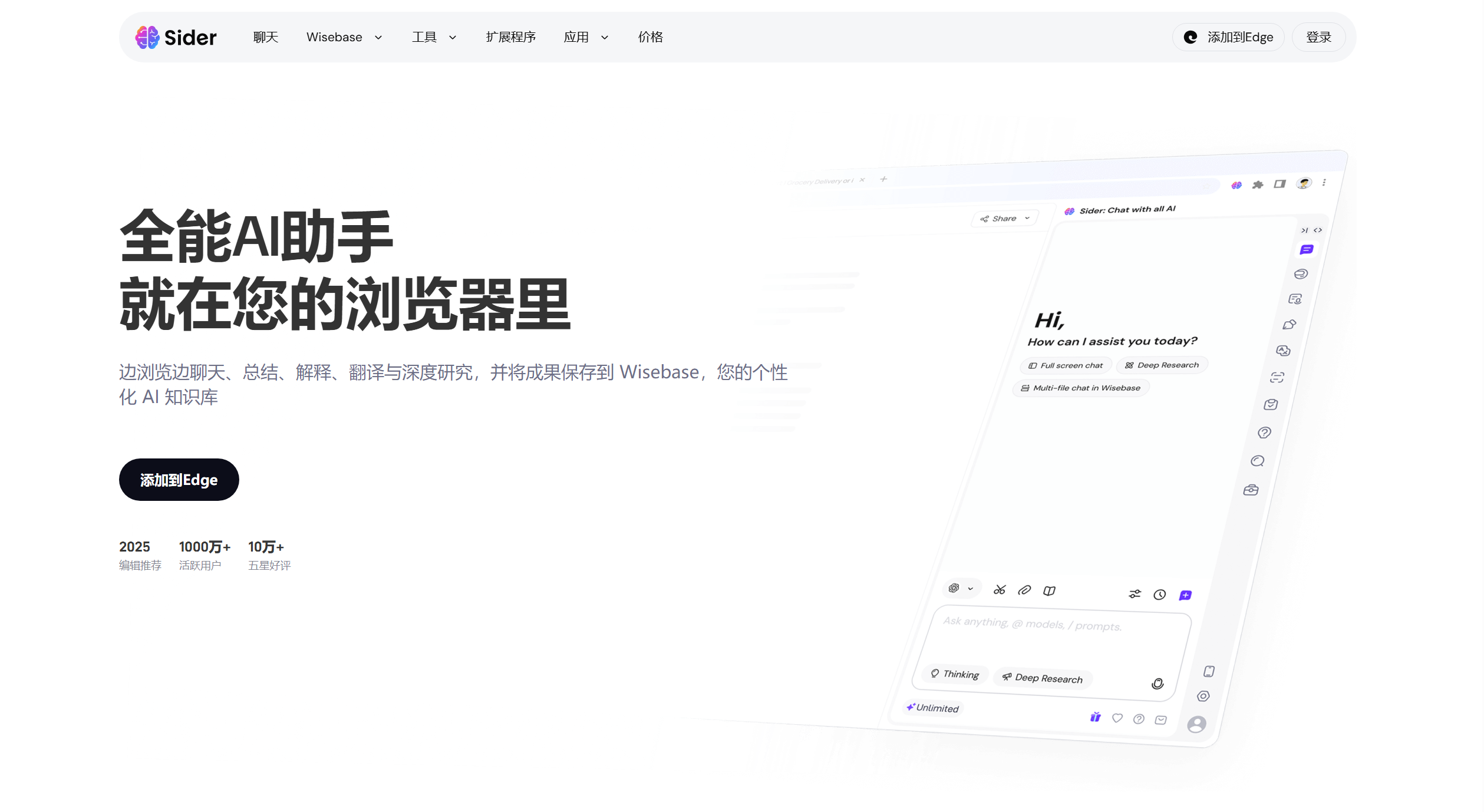
Task: Click the puzzle-piece extensions icon
Action: [1258, 184]
